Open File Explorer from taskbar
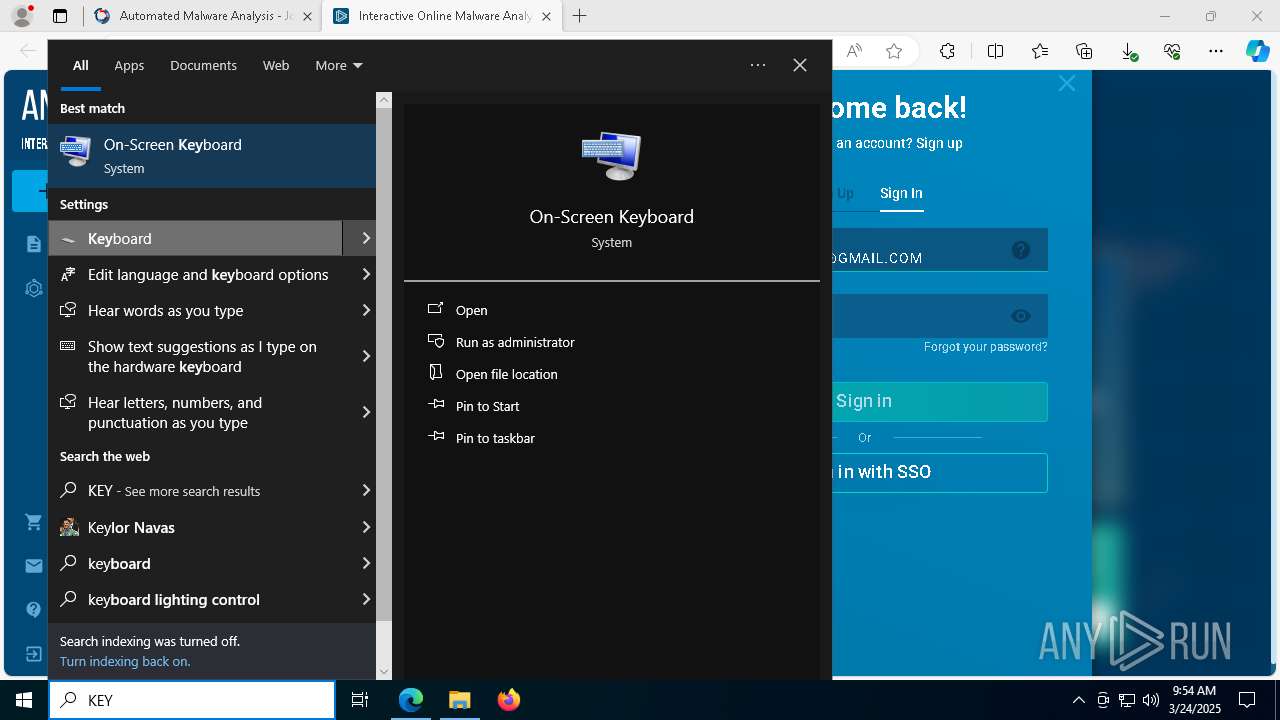 tap(459, 700)
